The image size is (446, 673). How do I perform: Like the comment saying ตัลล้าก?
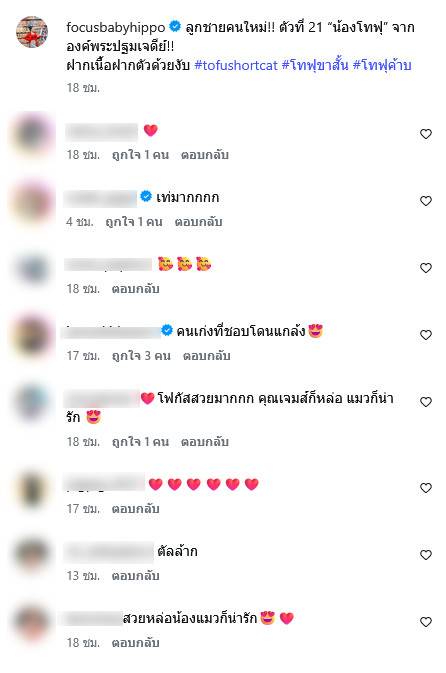(425, 555)
